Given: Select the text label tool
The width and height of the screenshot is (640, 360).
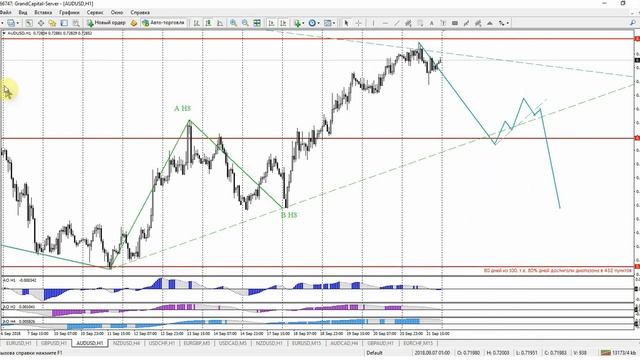Looking at the screenshot, I should [x=443, y=23].
